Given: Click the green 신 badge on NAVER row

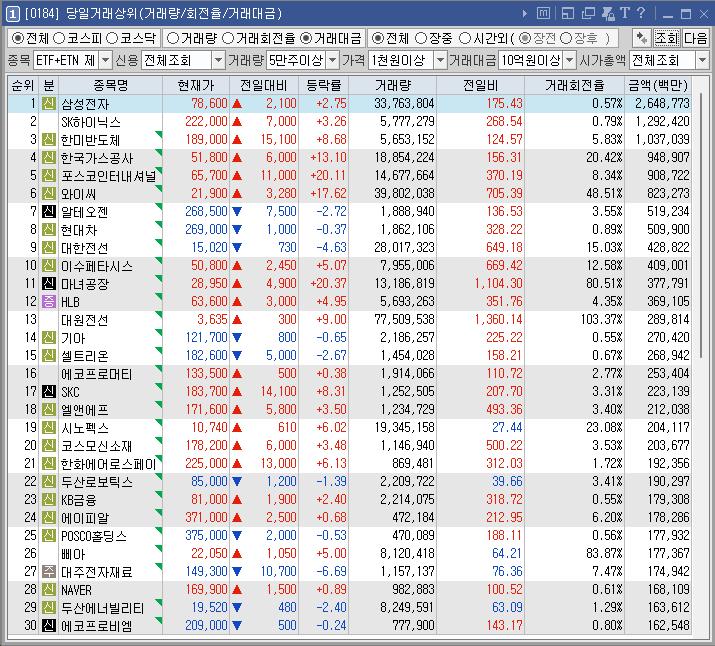Looking at the screenshot, I should pyautogui.click(x=48, y=589).
